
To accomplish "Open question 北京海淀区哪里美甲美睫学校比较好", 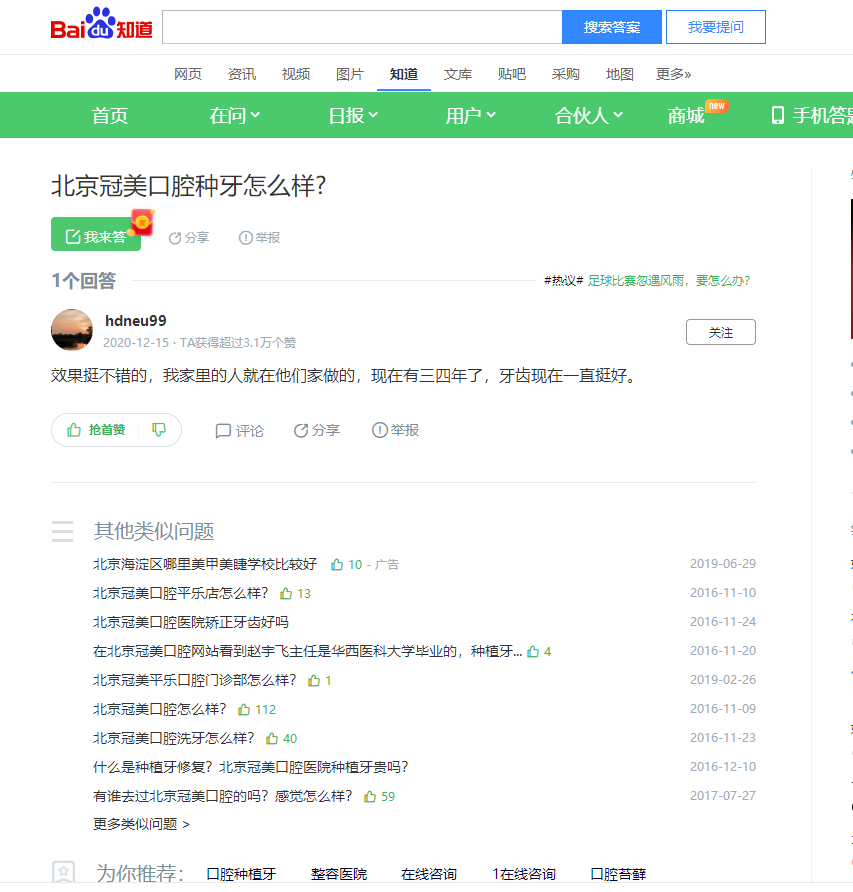I will (205, 564).
